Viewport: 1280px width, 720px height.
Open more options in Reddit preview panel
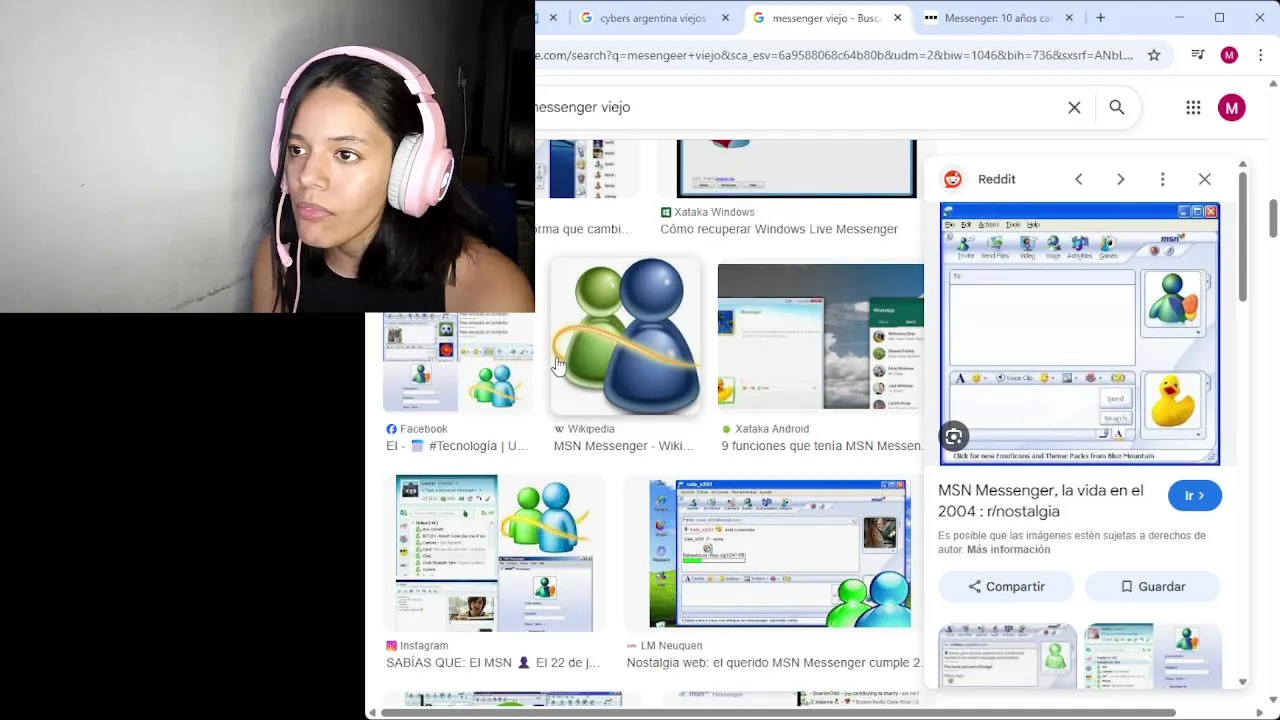tap(1162, 179)
